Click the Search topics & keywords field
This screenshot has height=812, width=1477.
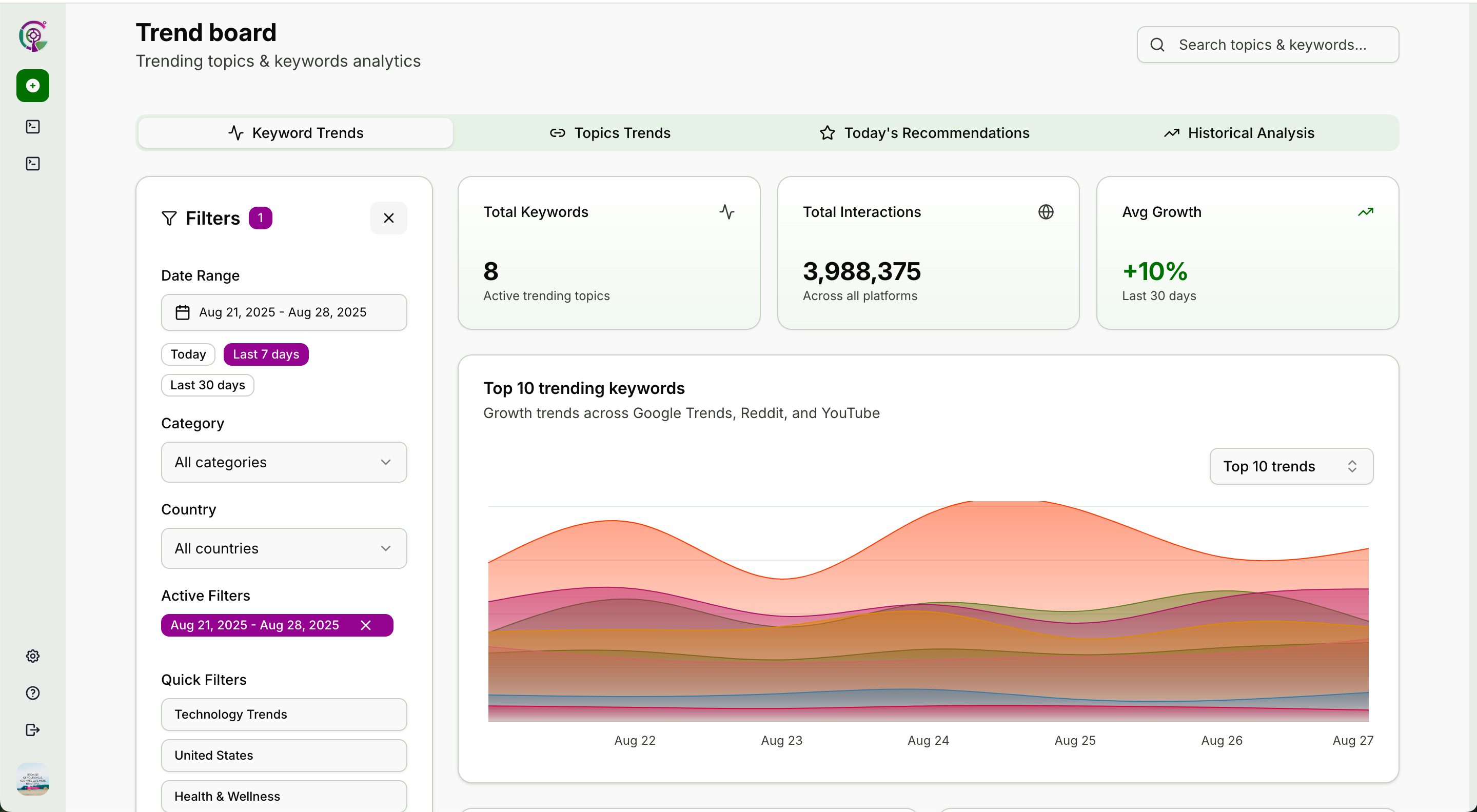(x=1272, y=45)
